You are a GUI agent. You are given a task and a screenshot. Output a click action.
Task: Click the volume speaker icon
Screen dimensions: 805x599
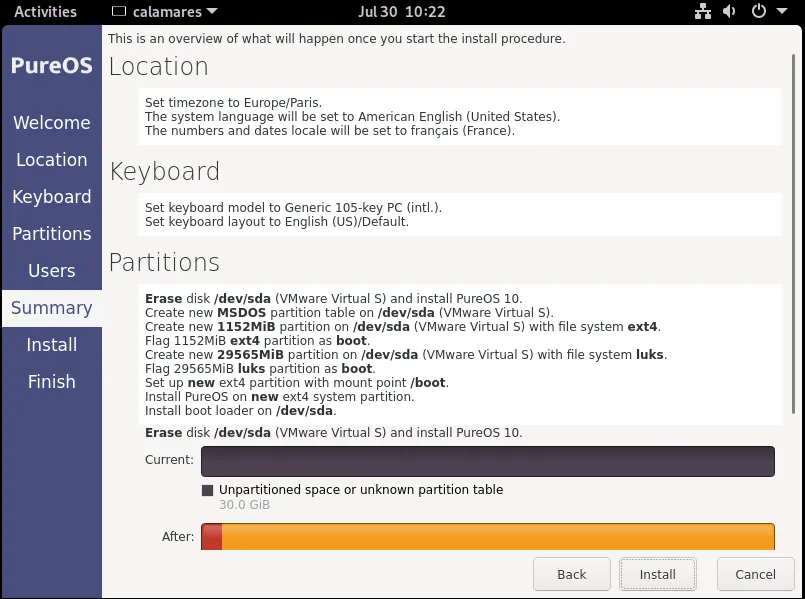(729, 12)
